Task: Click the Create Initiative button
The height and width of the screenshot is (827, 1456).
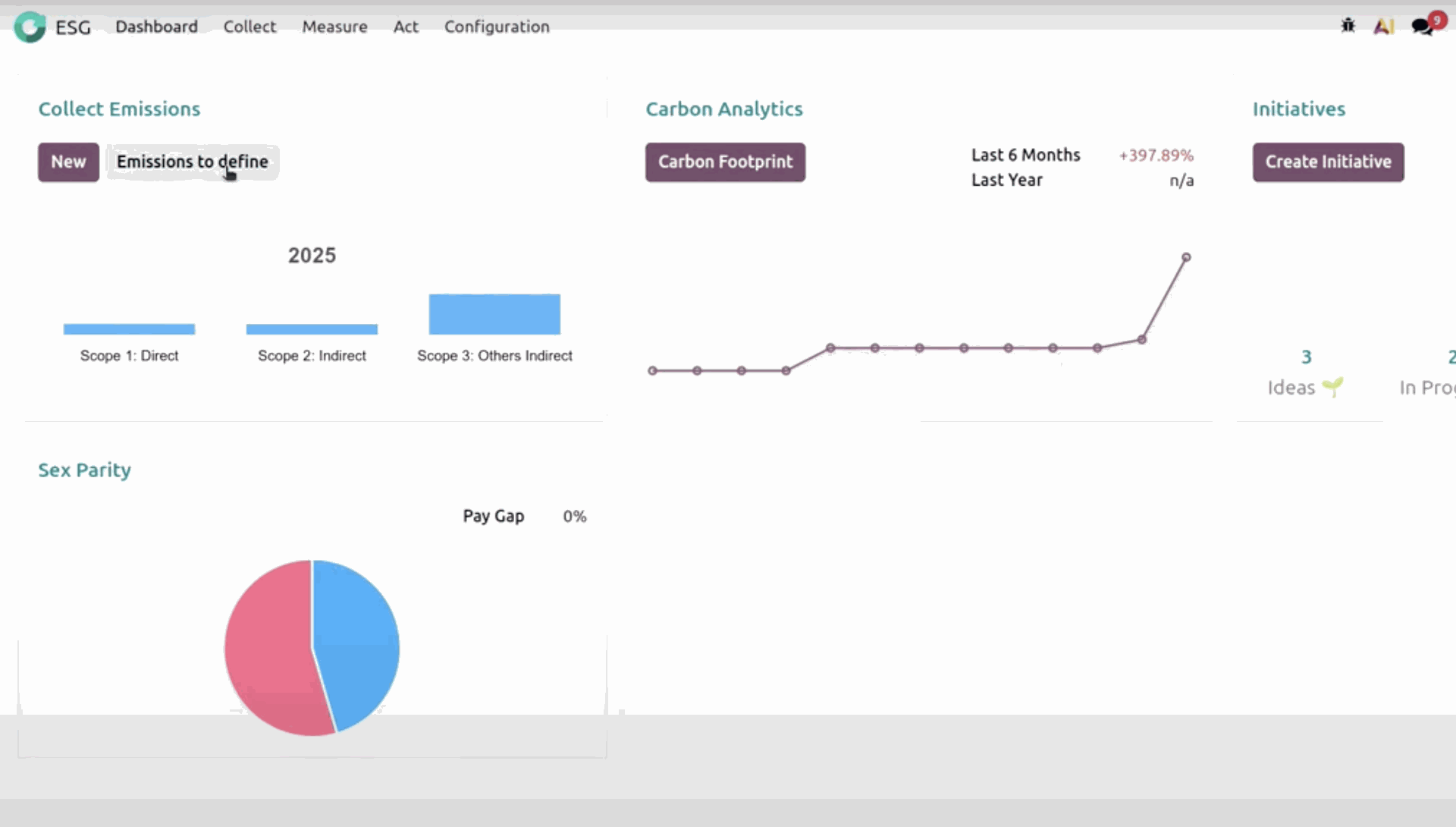Action: tap(1328, 162)
